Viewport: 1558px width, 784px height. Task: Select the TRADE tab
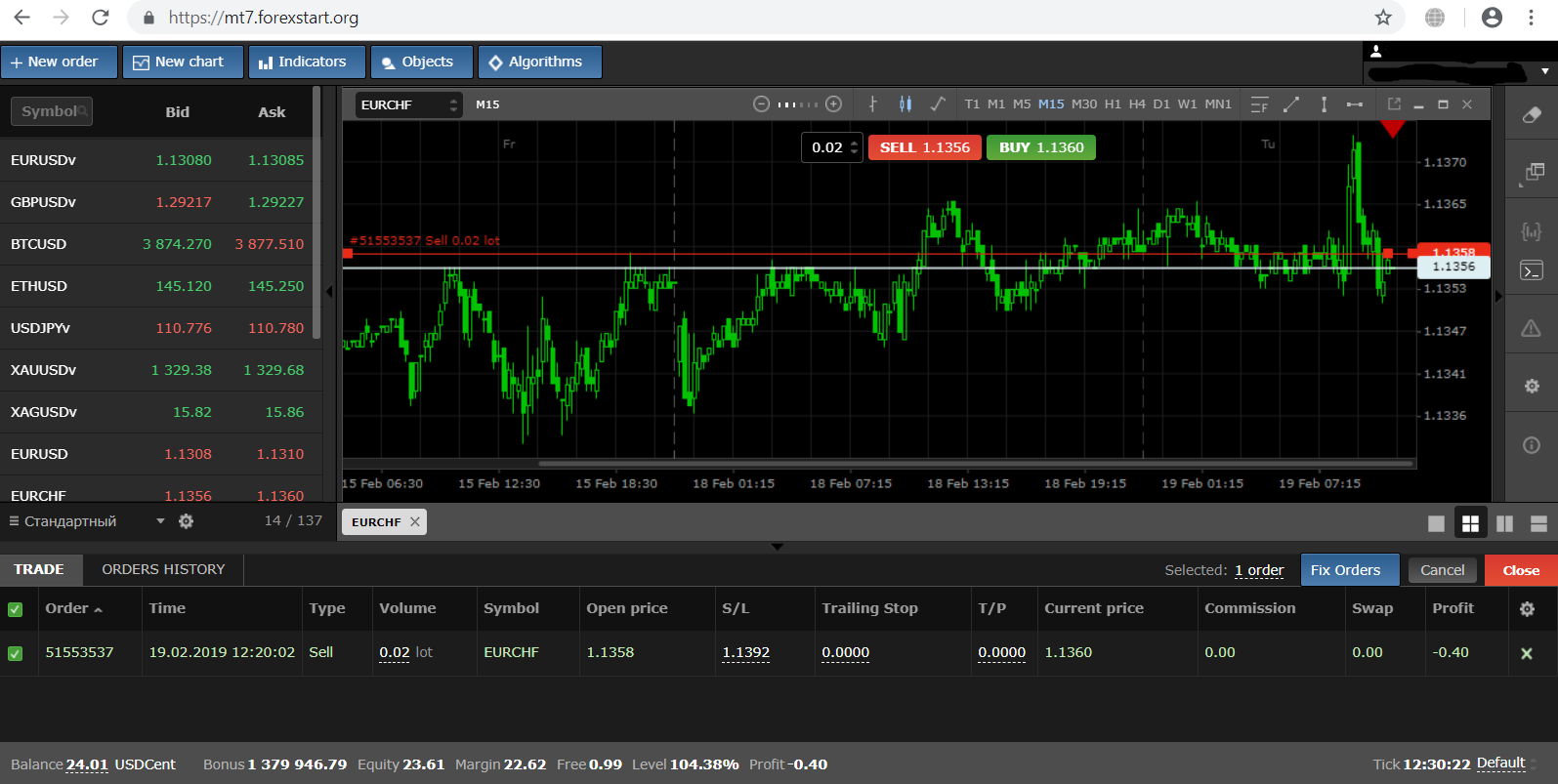39,569
